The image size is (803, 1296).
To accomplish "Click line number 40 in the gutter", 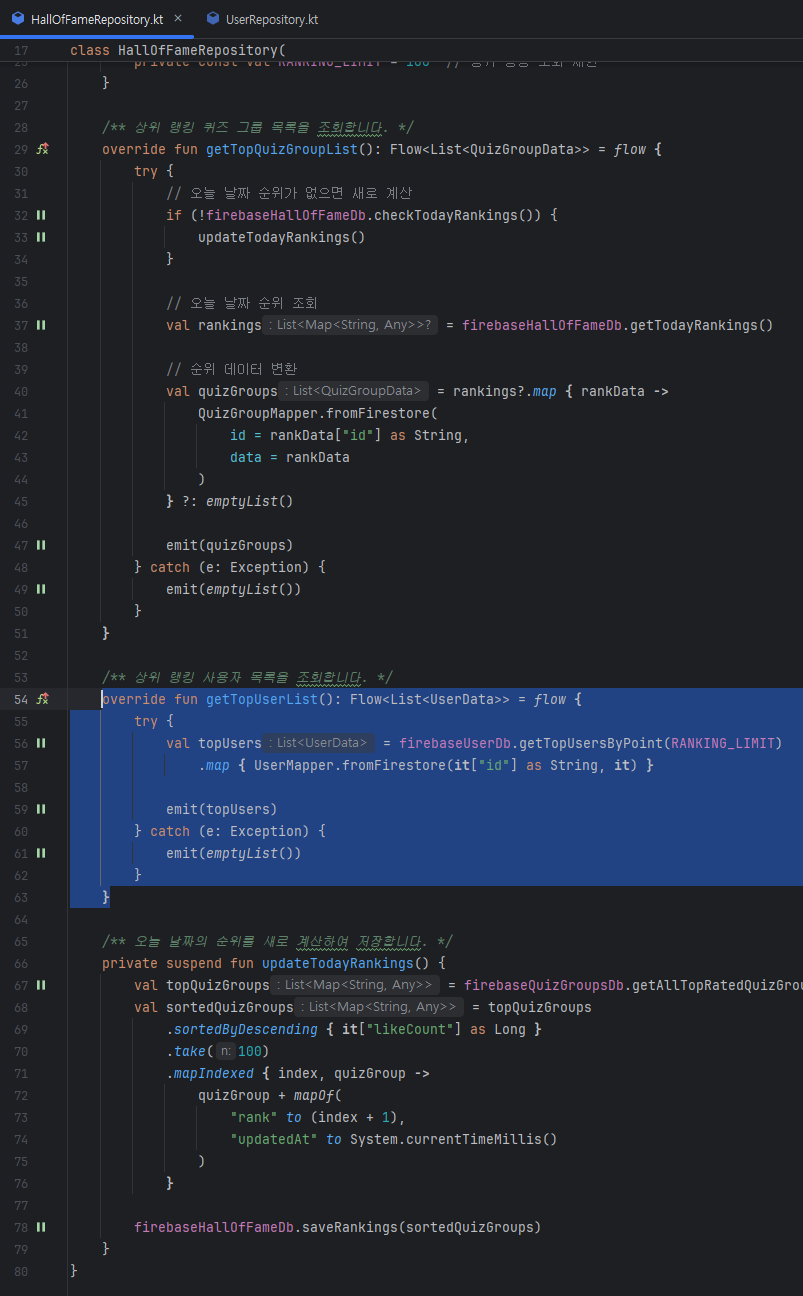I will pyautogui.click(x=22, y=391).
